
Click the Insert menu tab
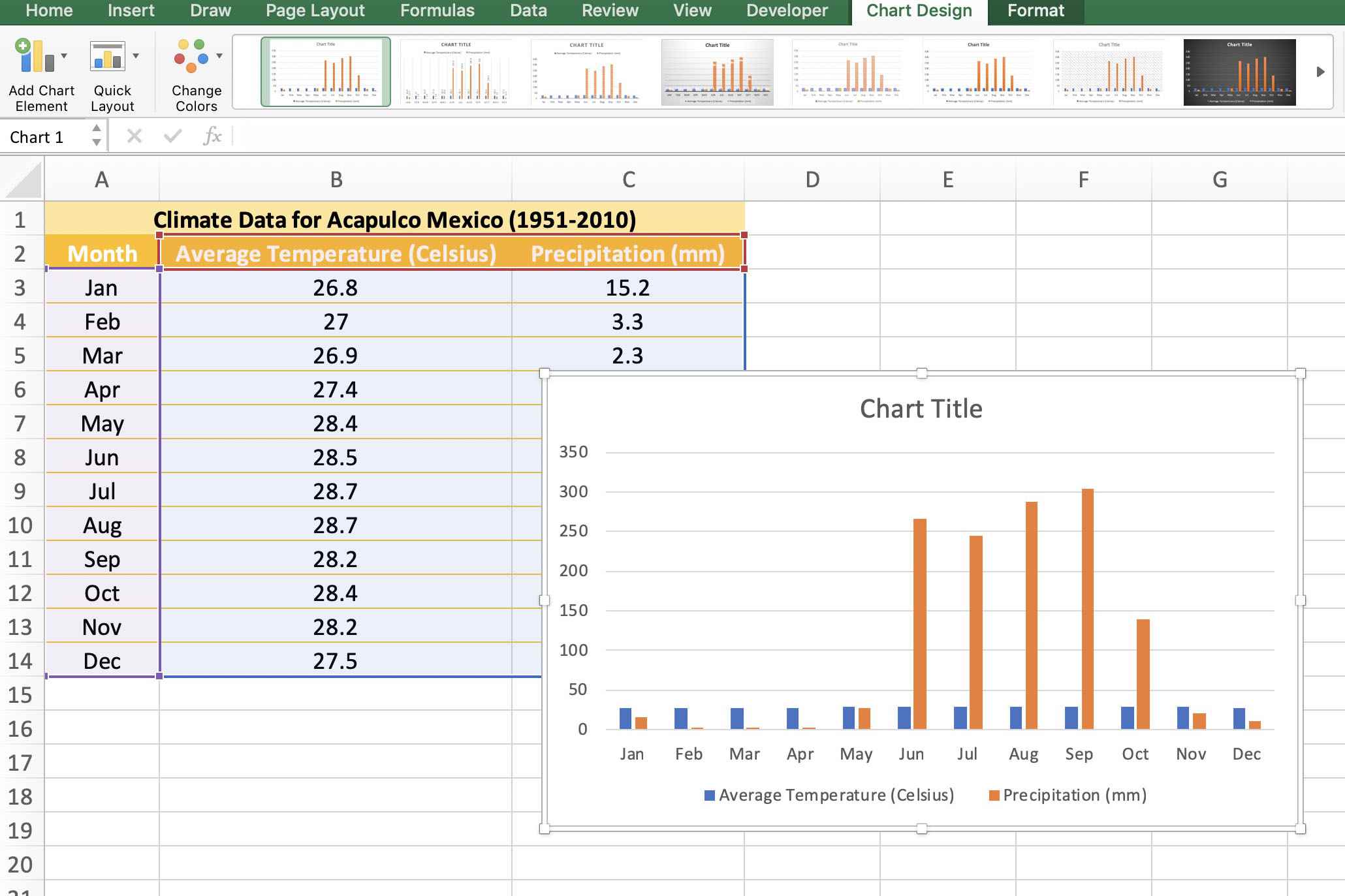129,10
